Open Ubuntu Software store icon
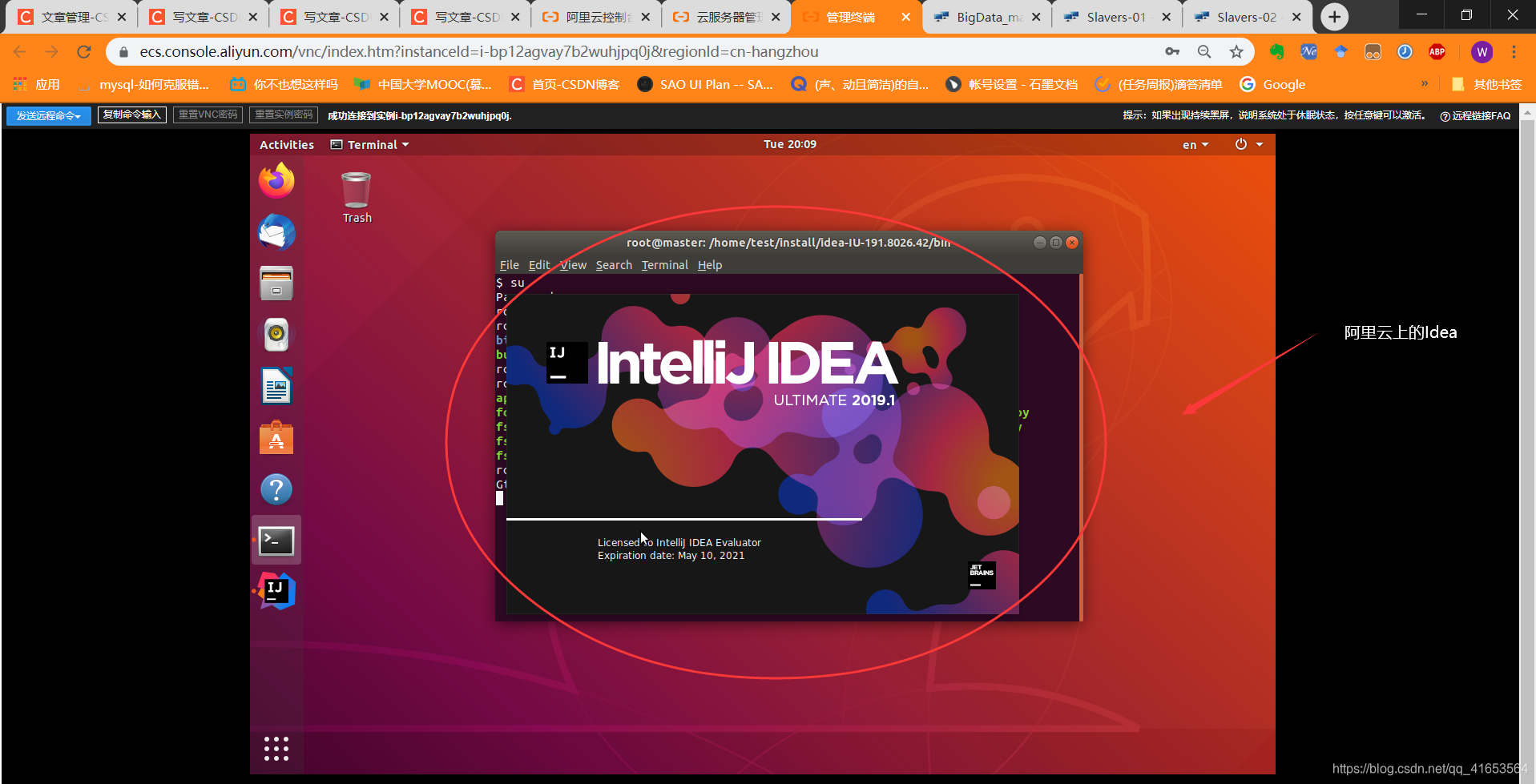The image size is (1536, 784). pos(276,438)
